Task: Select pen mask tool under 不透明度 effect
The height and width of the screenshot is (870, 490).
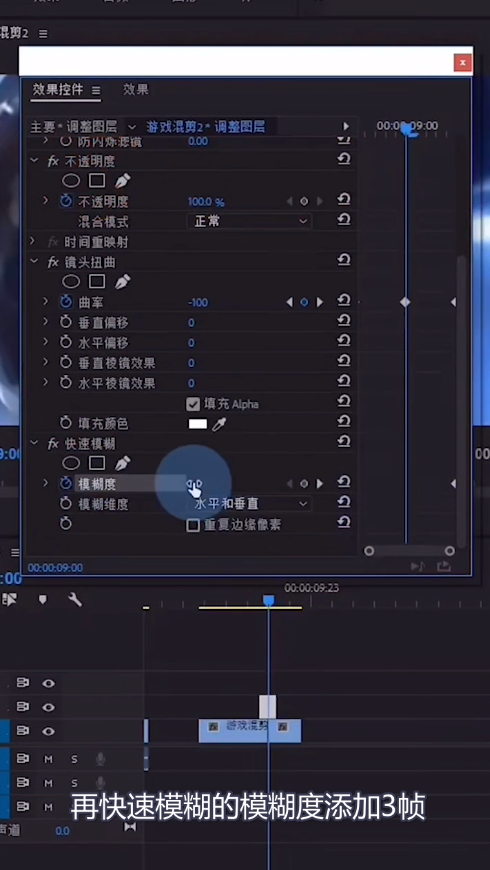Action: point(122,180)
